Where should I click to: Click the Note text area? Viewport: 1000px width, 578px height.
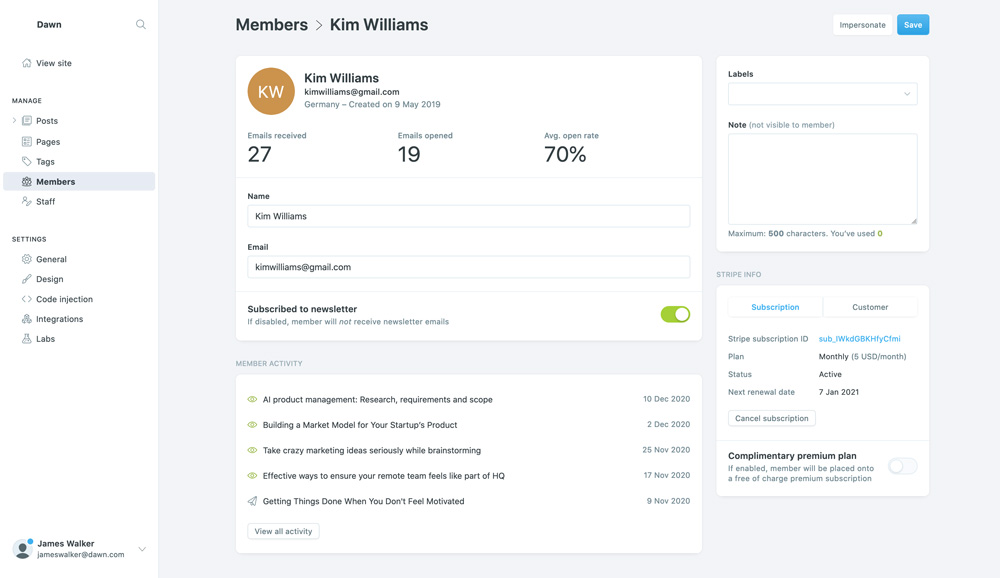tap(822, 179)
